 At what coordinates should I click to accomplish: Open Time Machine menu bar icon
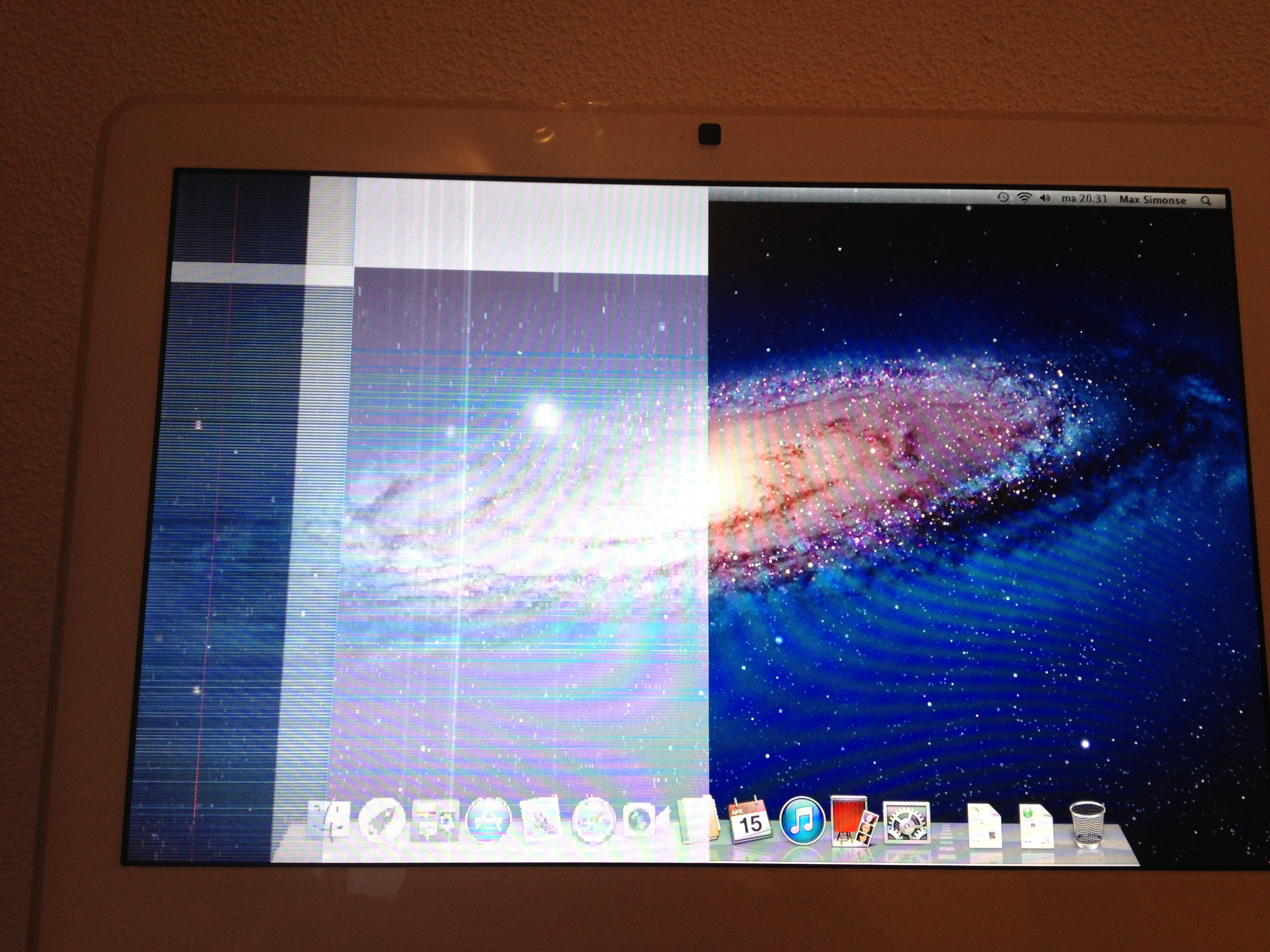tap(1003, 198)
